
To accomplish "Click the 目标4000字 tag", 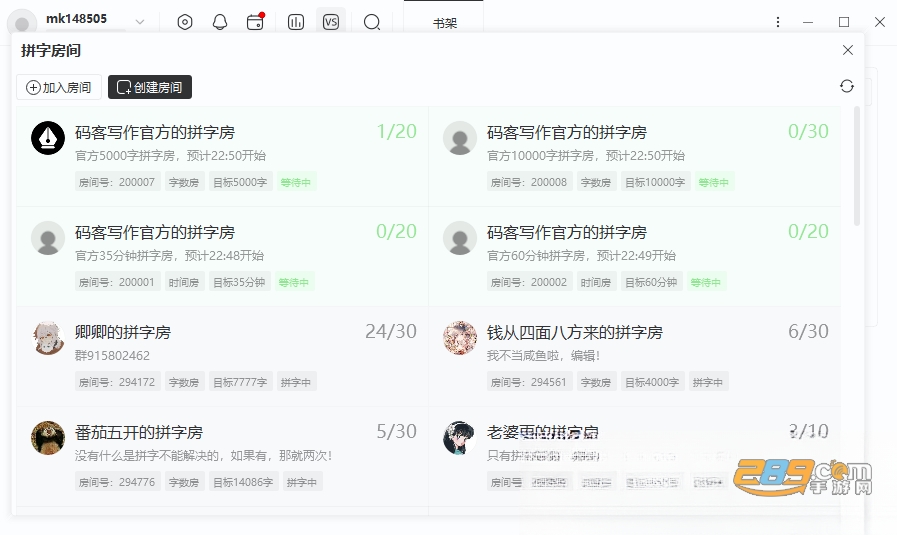I will 652,382.
